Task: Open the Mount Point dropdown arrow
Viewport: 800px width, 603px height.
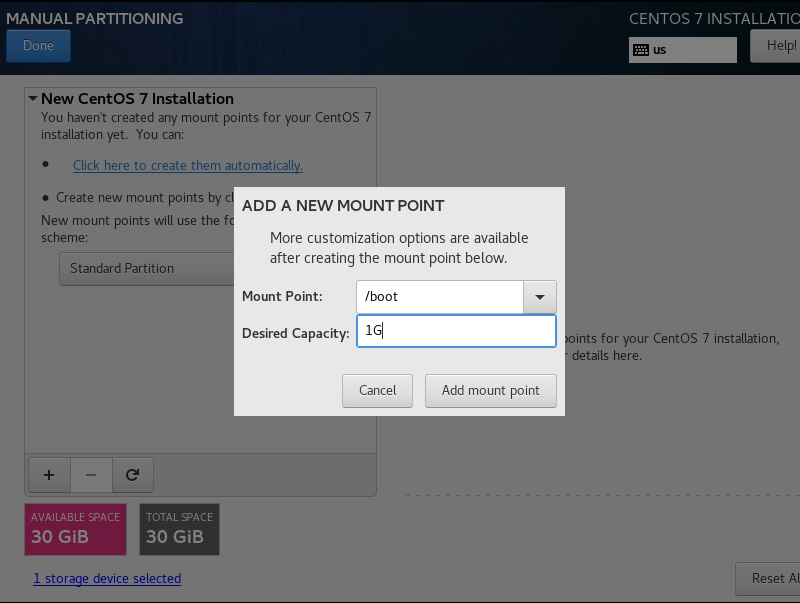Action: (x=539, y=297)
